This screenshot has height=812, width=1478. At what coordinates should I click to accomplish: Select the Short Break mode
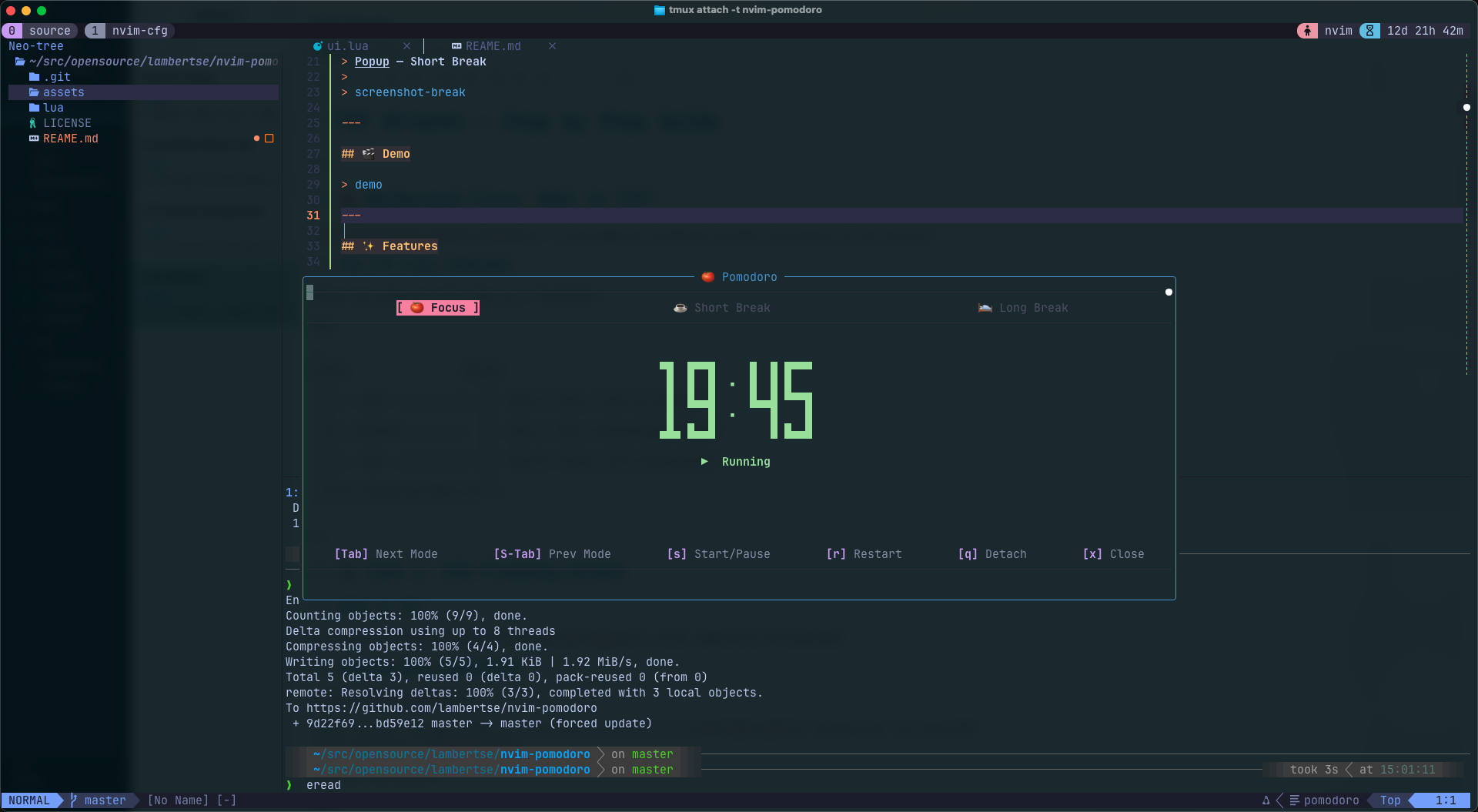click(x=722, y=308)
